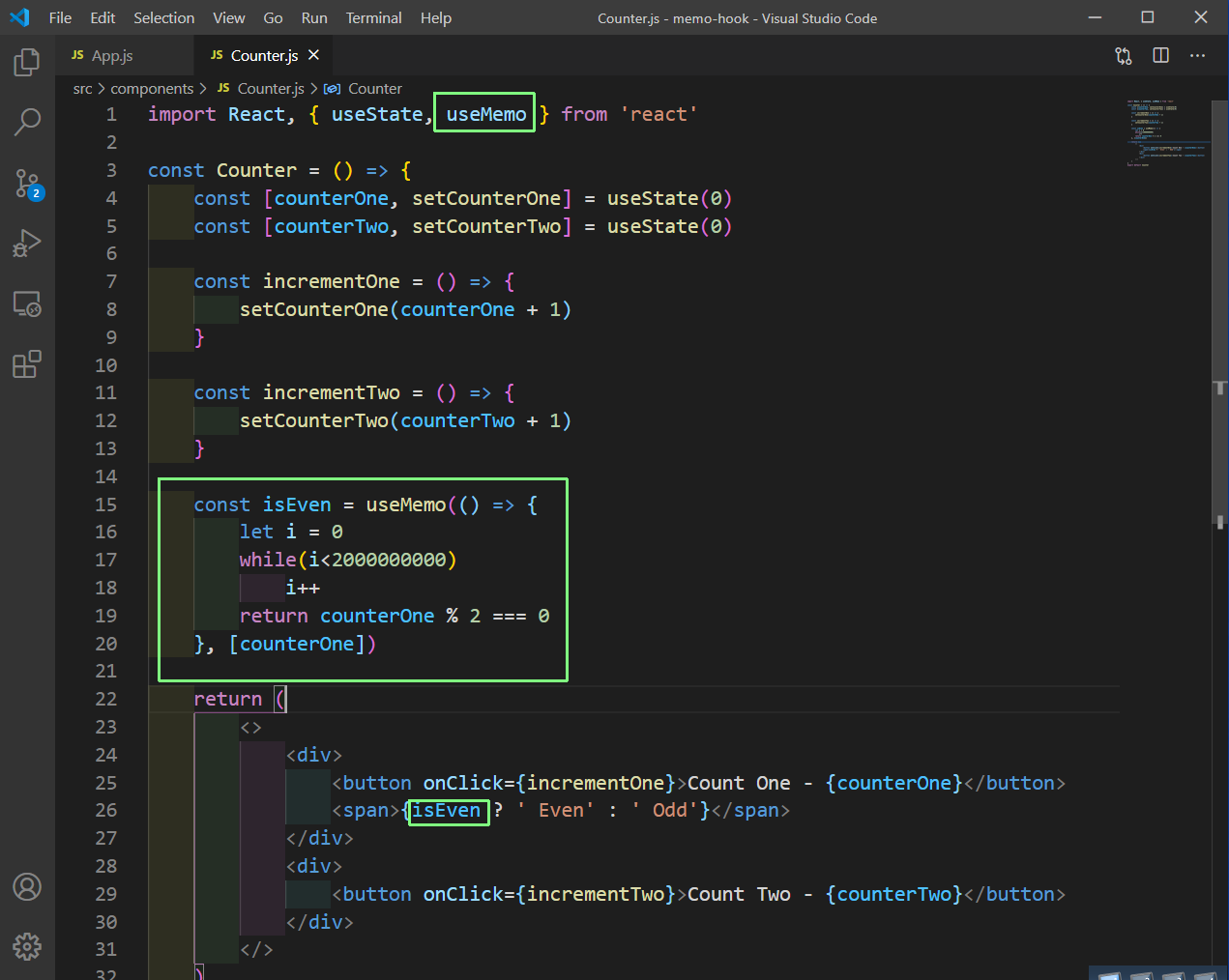Click 'useState' in the import line

377,114
